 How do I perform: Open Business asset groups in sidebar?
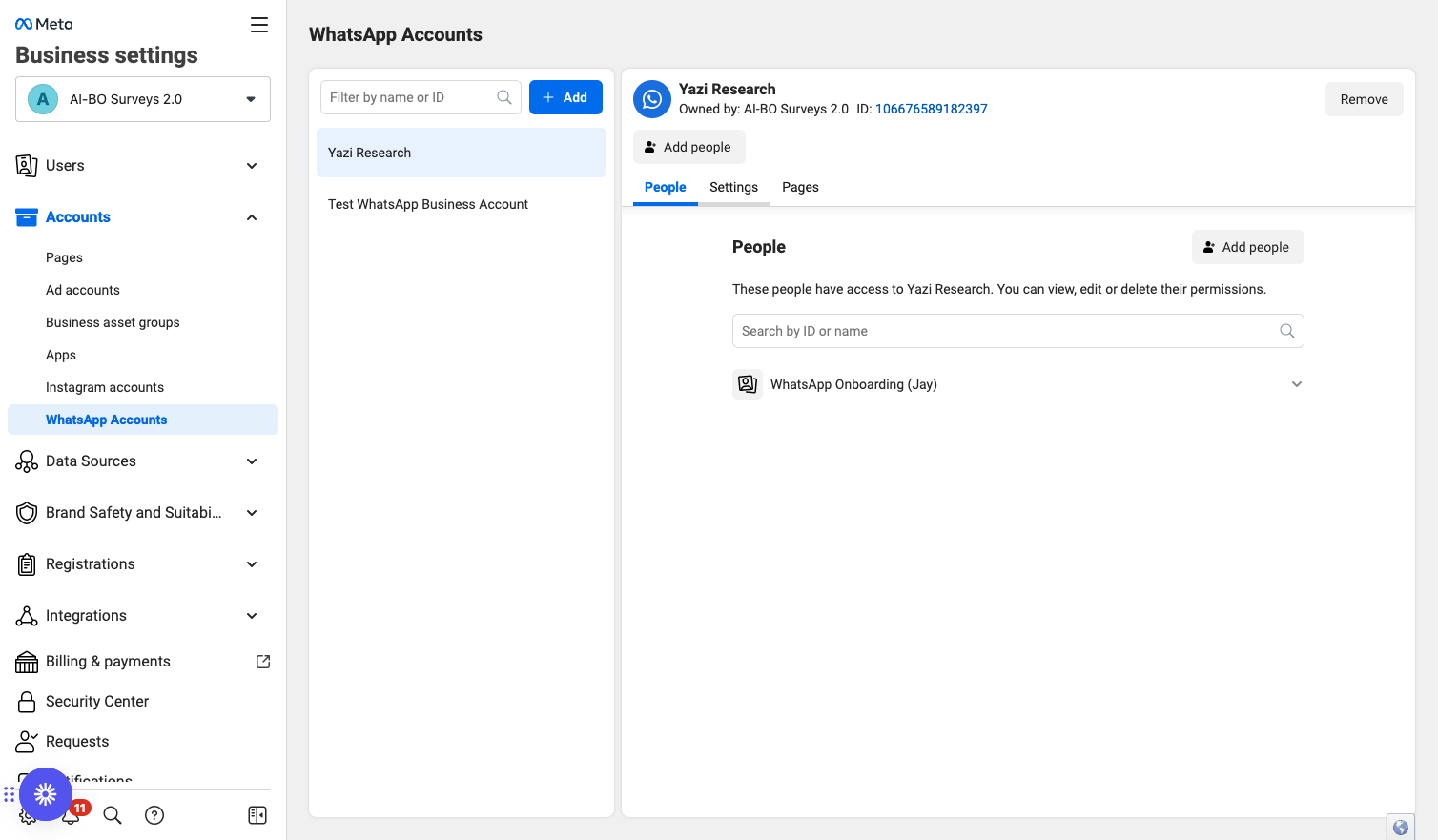coord(113,322)
